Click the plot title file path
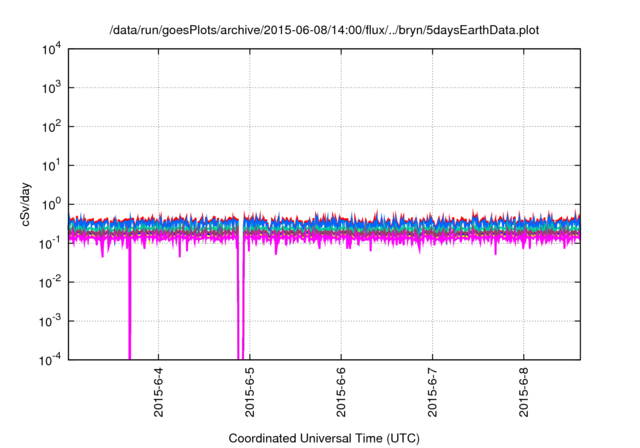Image resolution: width=640 pixels, height=448 pixels. (x=324, y=30)
